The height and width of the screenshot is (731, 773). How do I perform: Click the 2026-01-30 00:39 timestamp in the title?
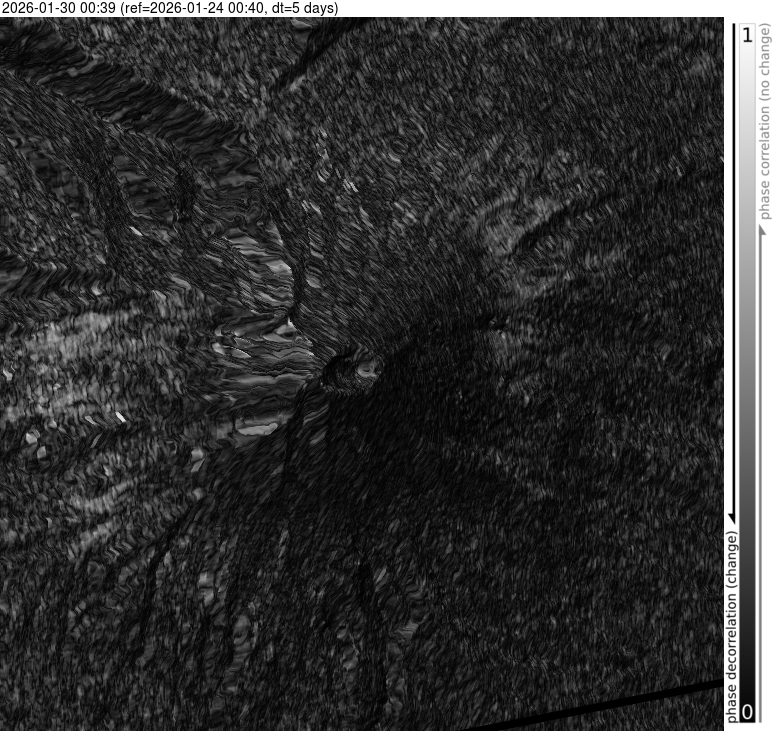coord(58,8)
